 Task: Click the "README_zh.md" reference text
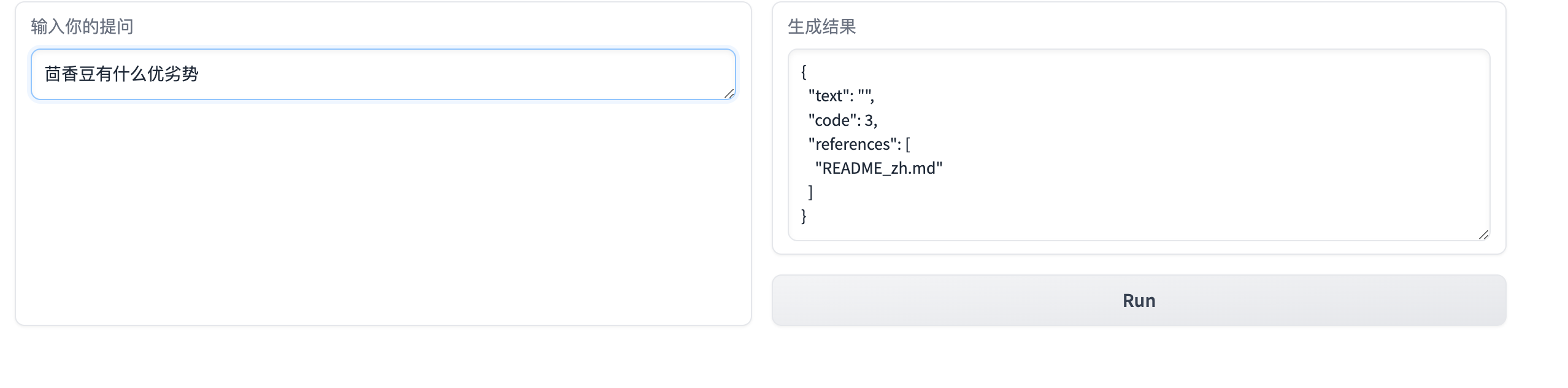878,168
